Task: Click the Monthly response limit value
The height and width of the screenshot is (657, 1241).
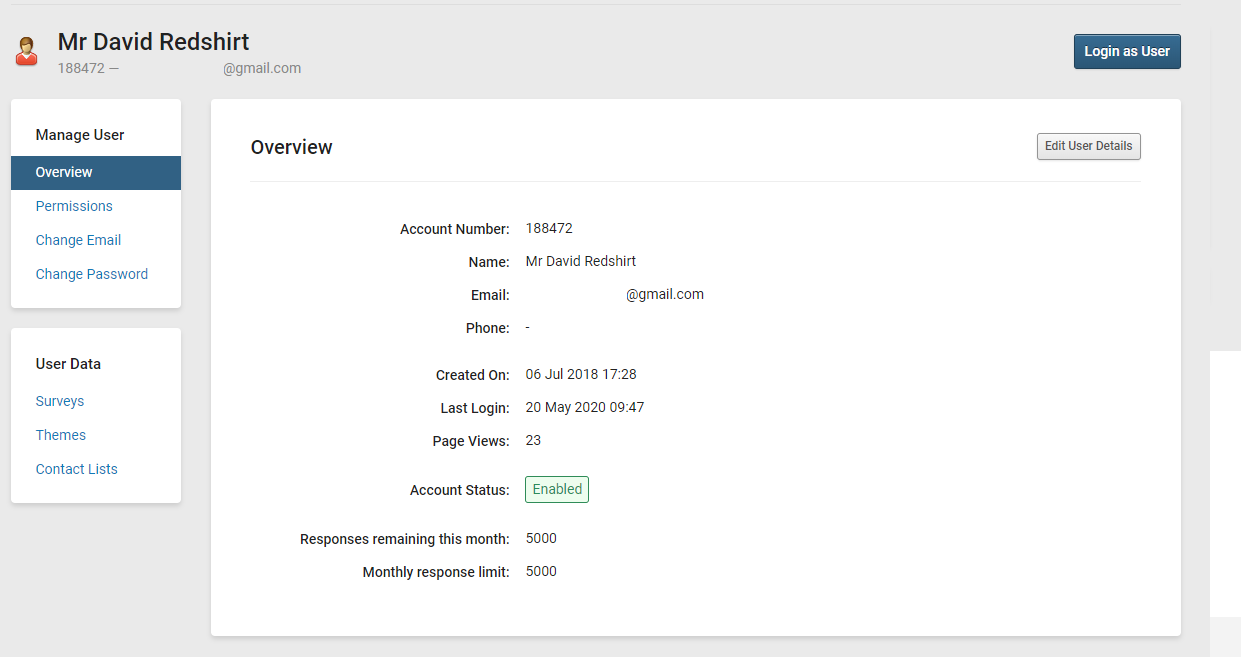Action: pyautogui.click(x=541, y=571)
